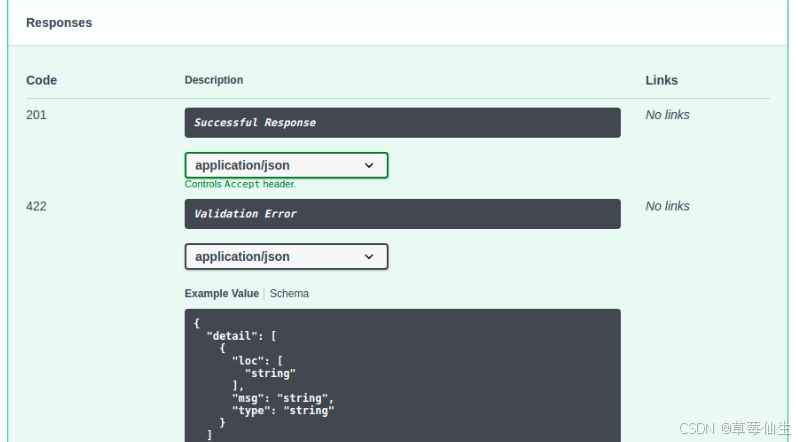Open the 201 response application/json media type dropdown

(286, 165)
